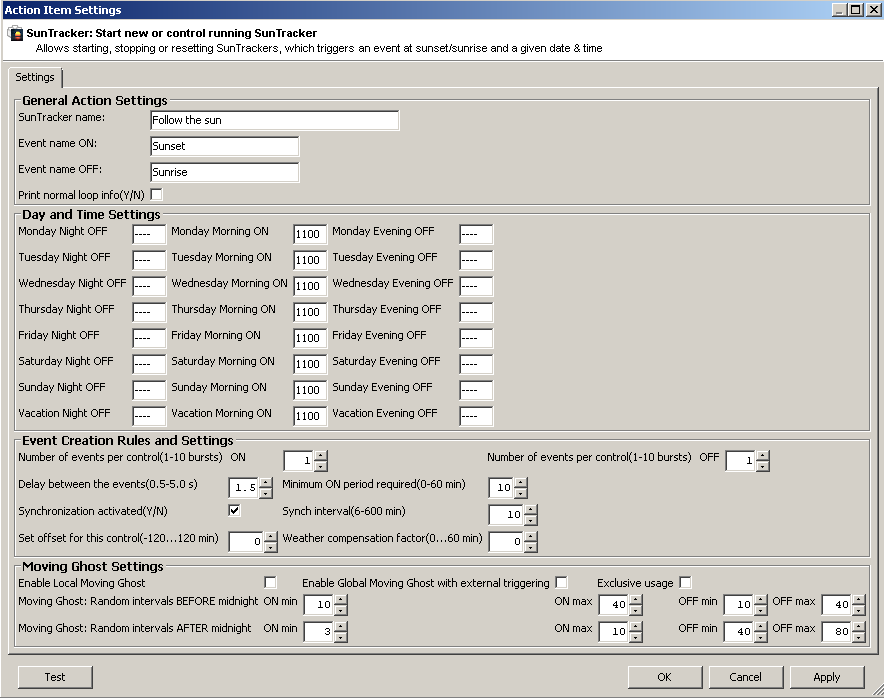Select the Settings tab
This screenshot has width=884, height=698.
click(35, 77)
